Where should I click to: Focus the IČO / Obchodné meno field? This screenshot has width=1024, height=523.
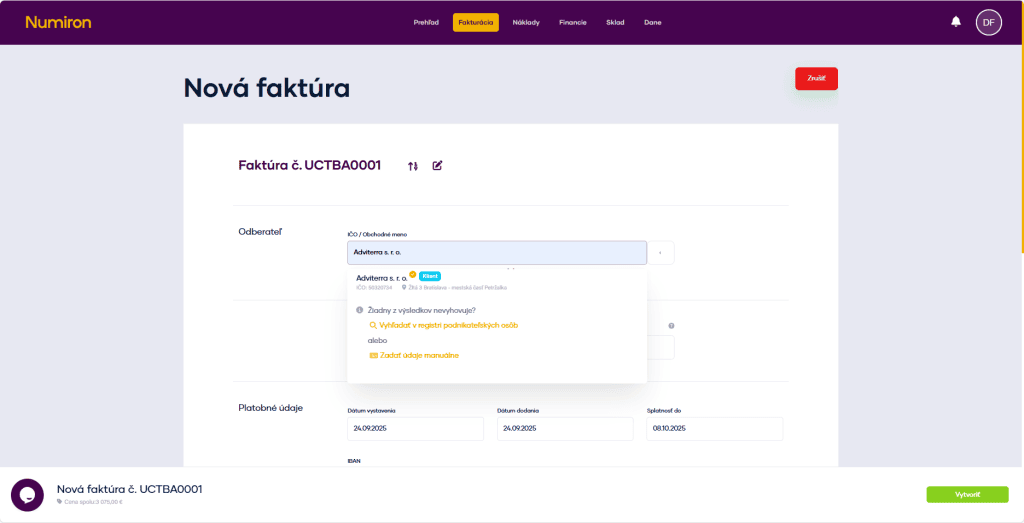click(497, 253)
